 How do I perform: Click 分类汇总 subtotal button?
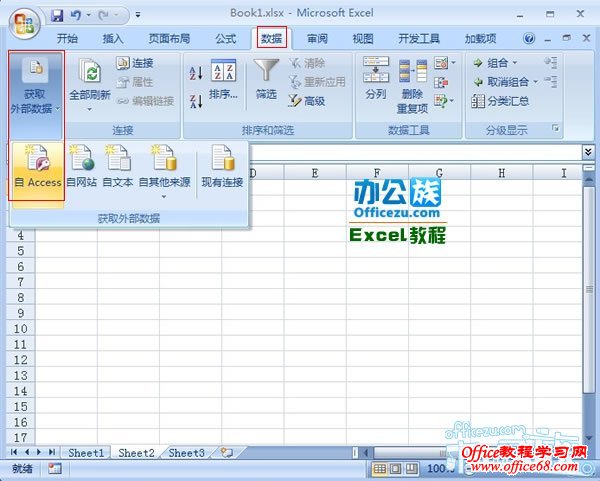pyautogui.click(x=501, y=101)
